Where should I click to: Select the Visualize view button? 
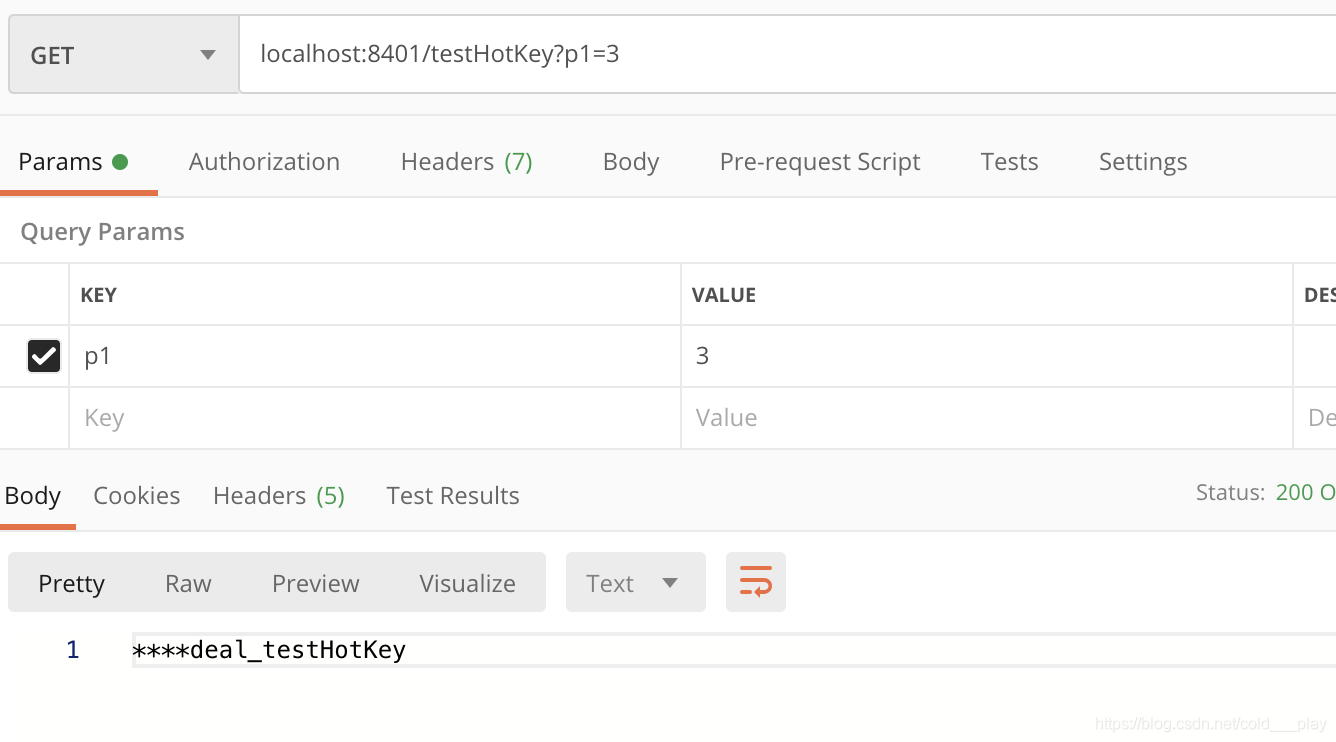click(x=467, y=583)
